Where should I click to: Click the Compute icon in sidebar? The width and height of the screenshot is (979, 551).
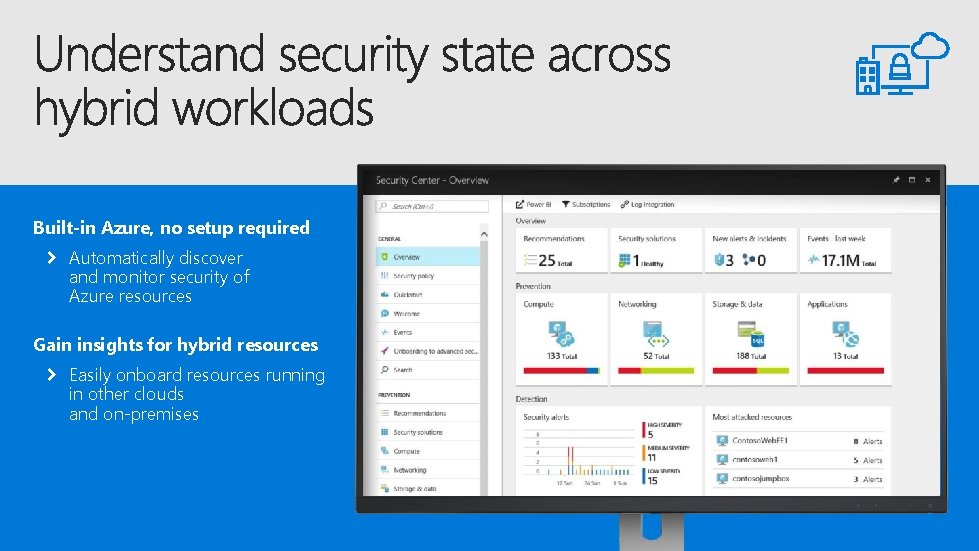[x=385, y=451]
